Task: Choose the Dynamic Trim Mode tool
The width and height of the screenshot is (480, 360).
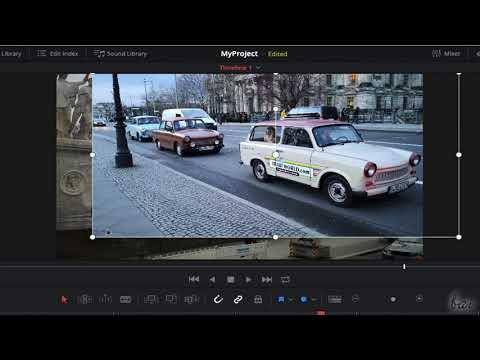Action: click(x=105, y=299)
